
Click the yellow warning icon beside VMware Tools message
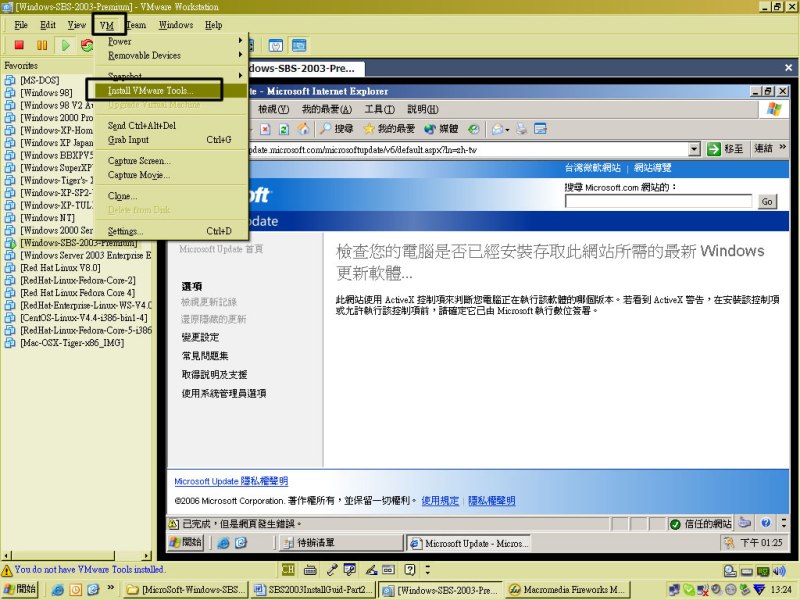coord(7,570)
